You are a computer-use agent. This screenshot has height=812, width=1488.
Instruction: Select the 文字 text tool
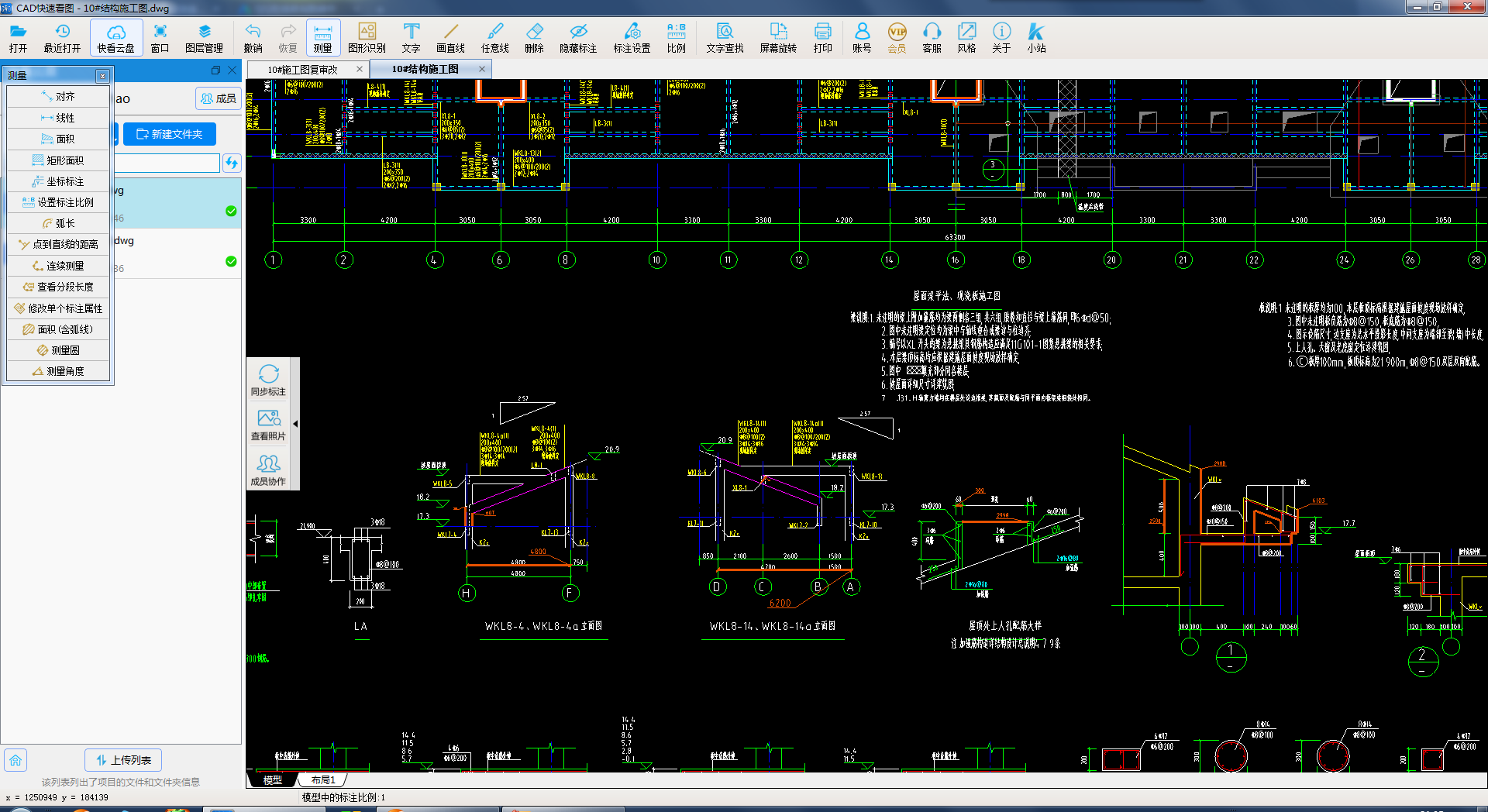(411, 38)
